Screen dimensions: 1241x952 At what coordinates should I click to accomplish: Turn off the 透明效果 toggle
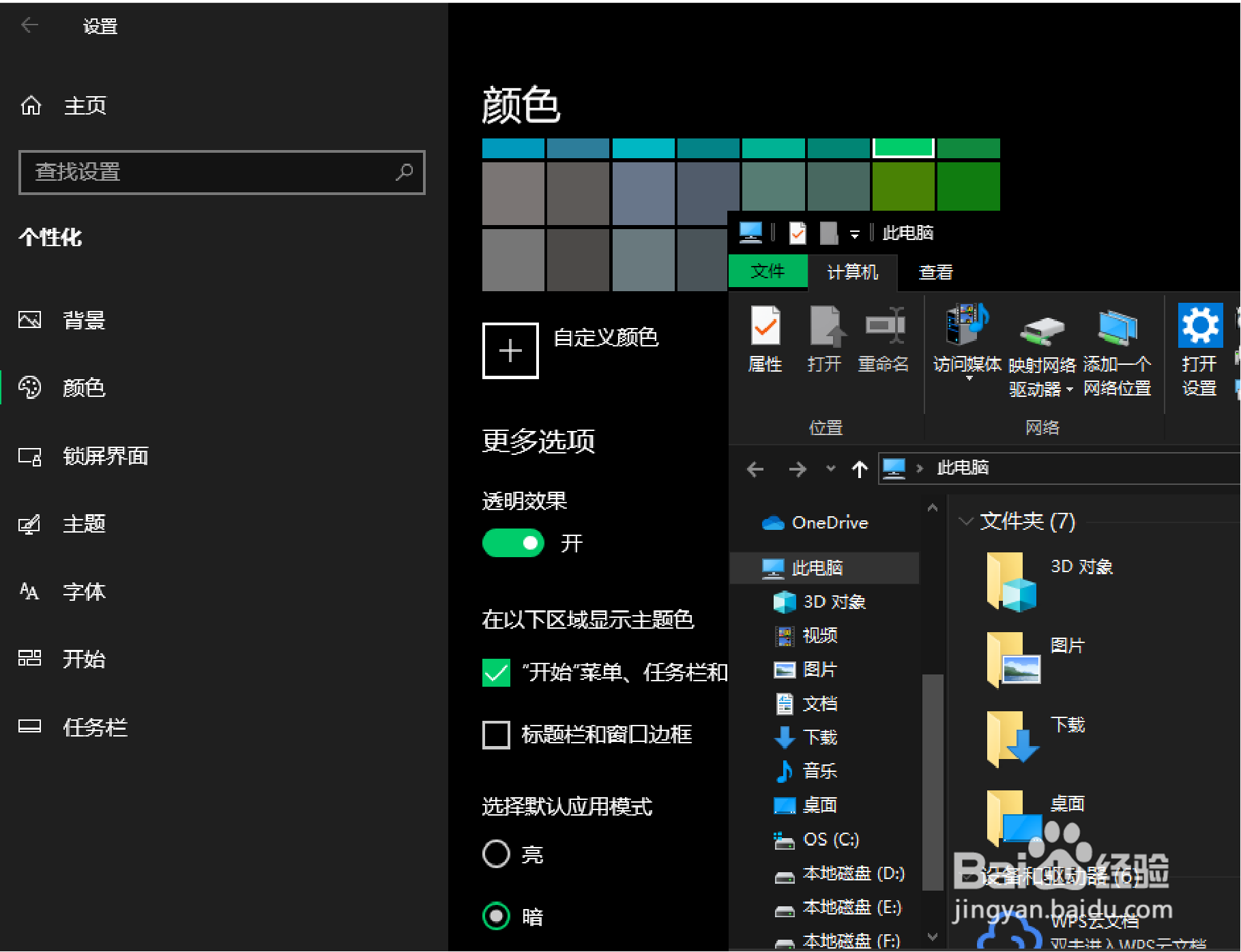coord(513,544)
